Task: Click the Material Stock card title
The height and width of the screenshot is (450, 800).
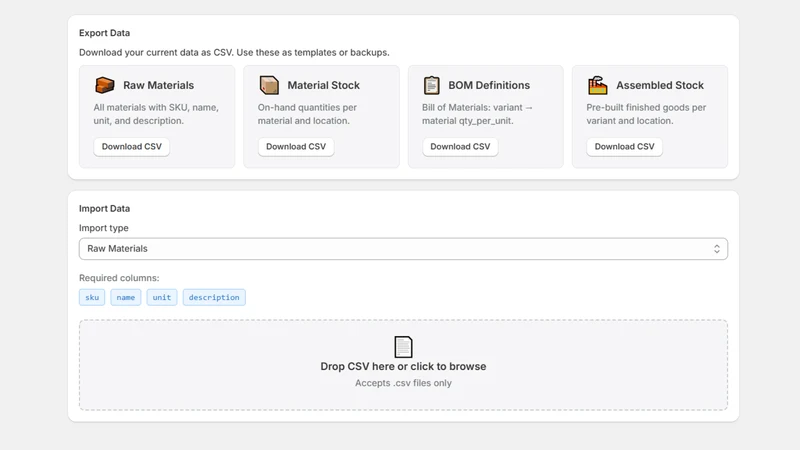Action: click(x=323, y=85)
